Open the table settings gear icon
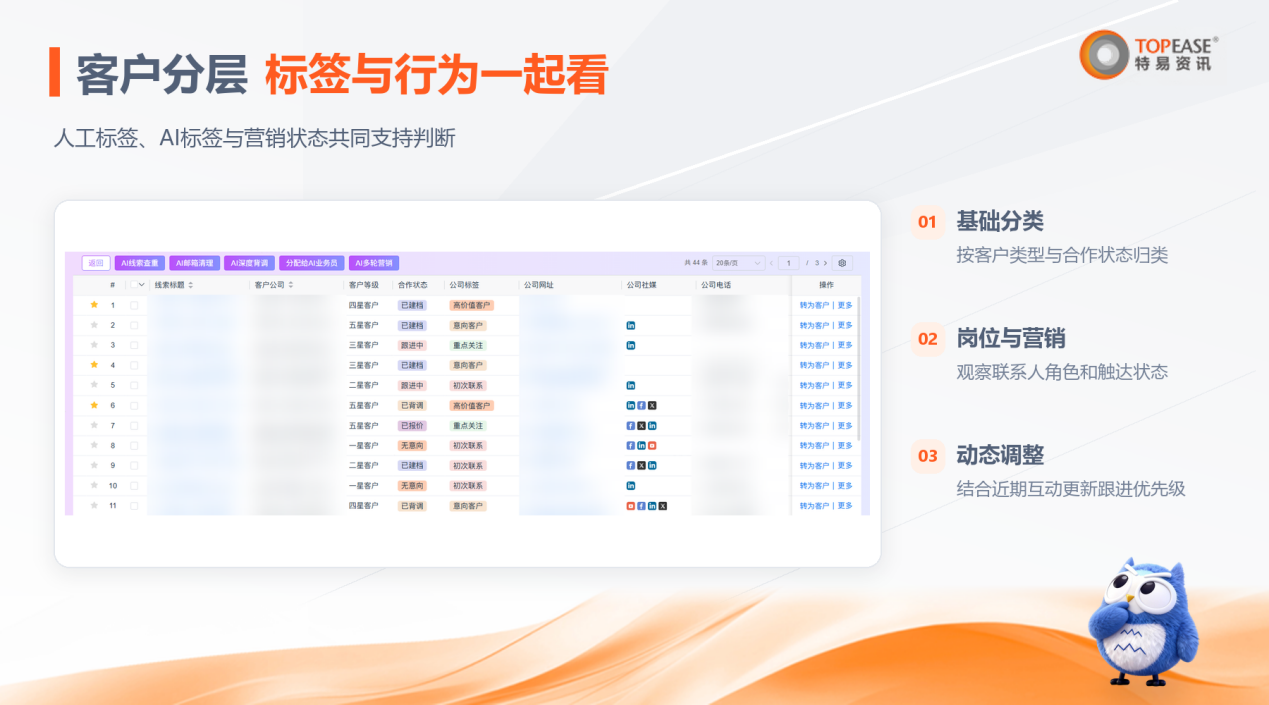The height and width of the screenshot is (705, 1269). coord(842,263)
